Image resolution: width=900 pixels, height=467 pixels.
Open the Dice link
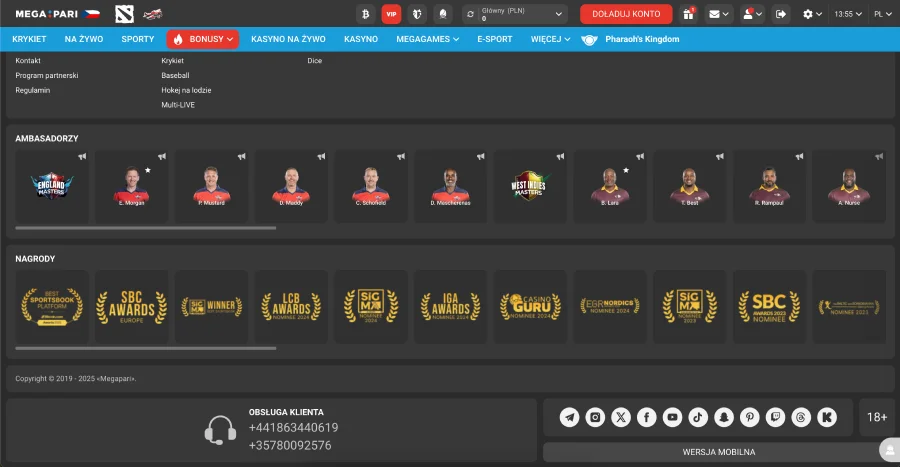tap(315, 60)
